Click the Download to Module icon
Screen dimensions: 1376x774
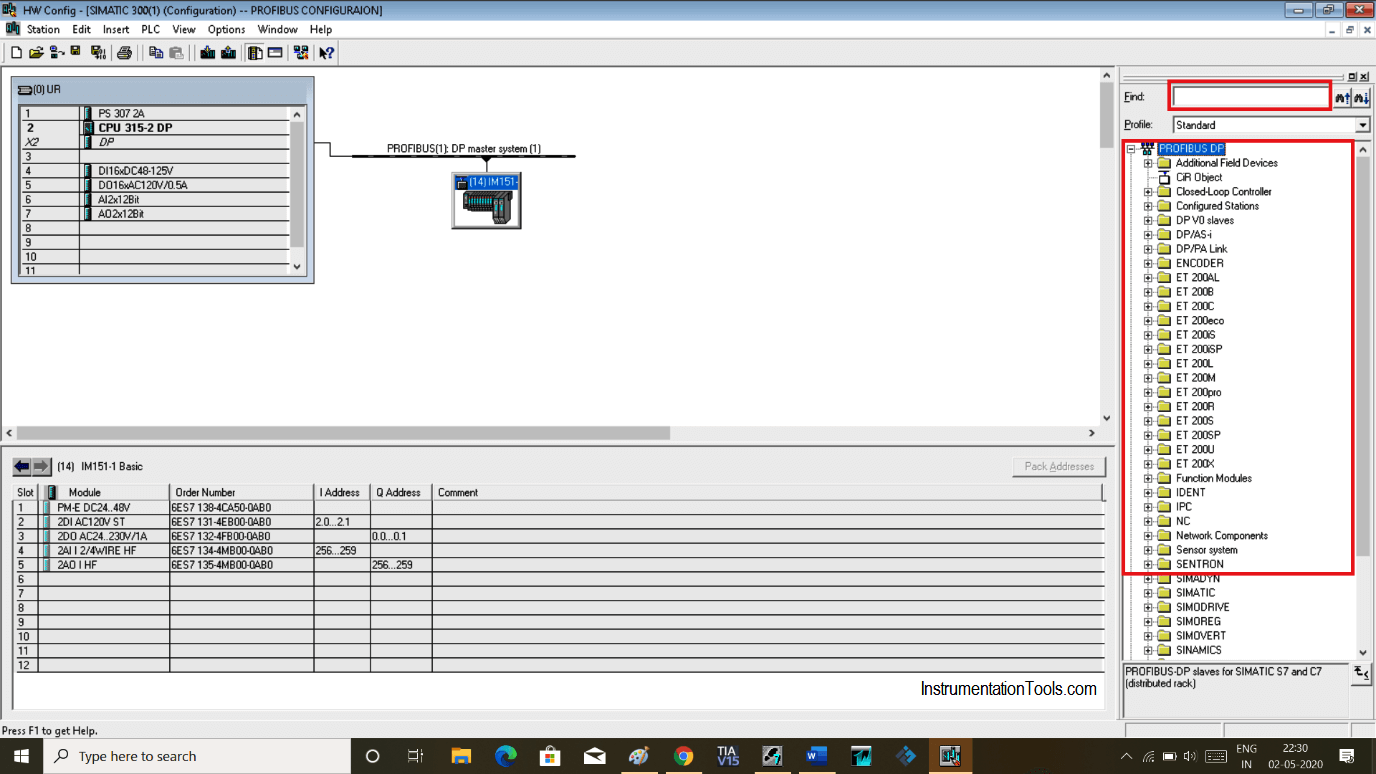point(208,52)
